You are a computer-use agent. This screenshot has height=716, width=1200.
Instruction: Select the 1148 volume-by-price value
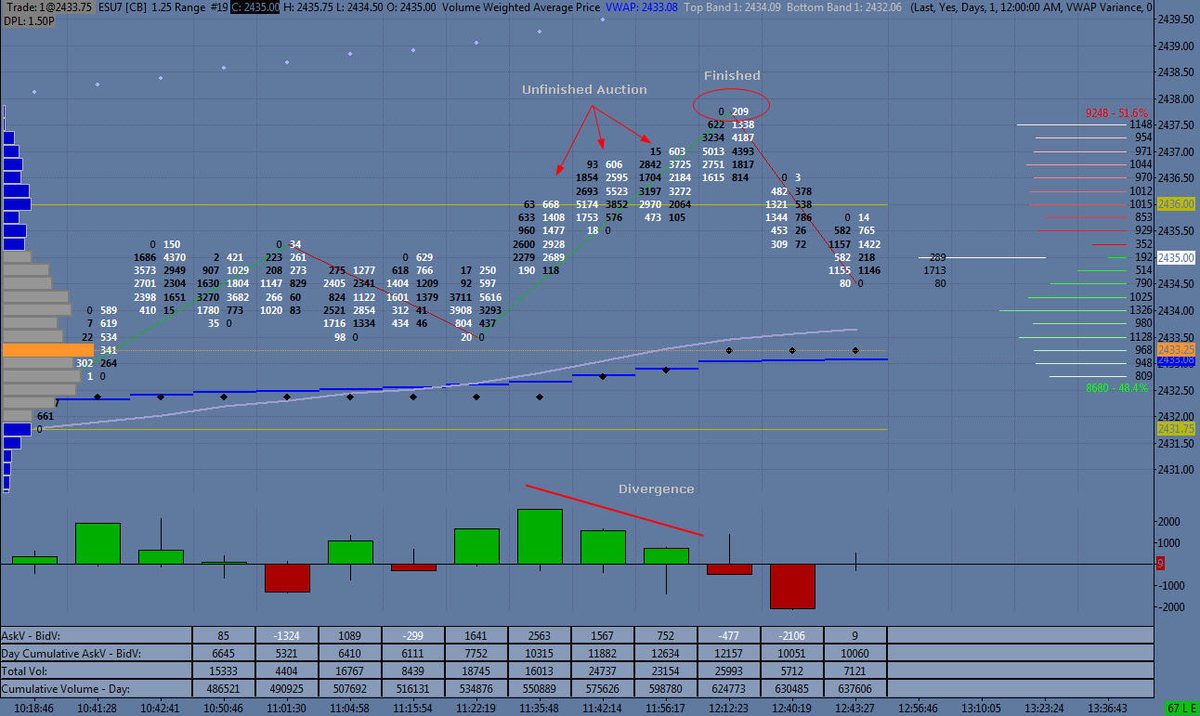pos(1140,125)
